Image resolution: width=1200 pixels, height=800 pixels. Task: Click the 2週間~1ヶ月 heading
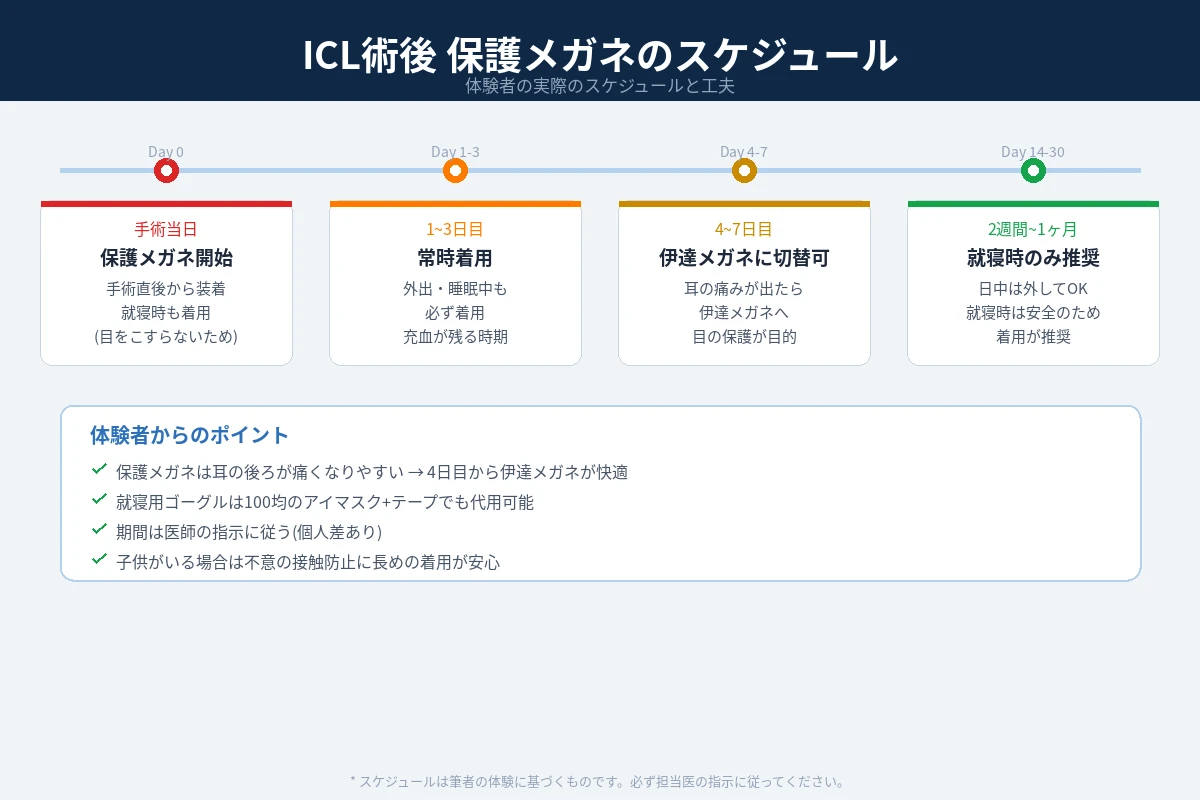(1033, 229)
